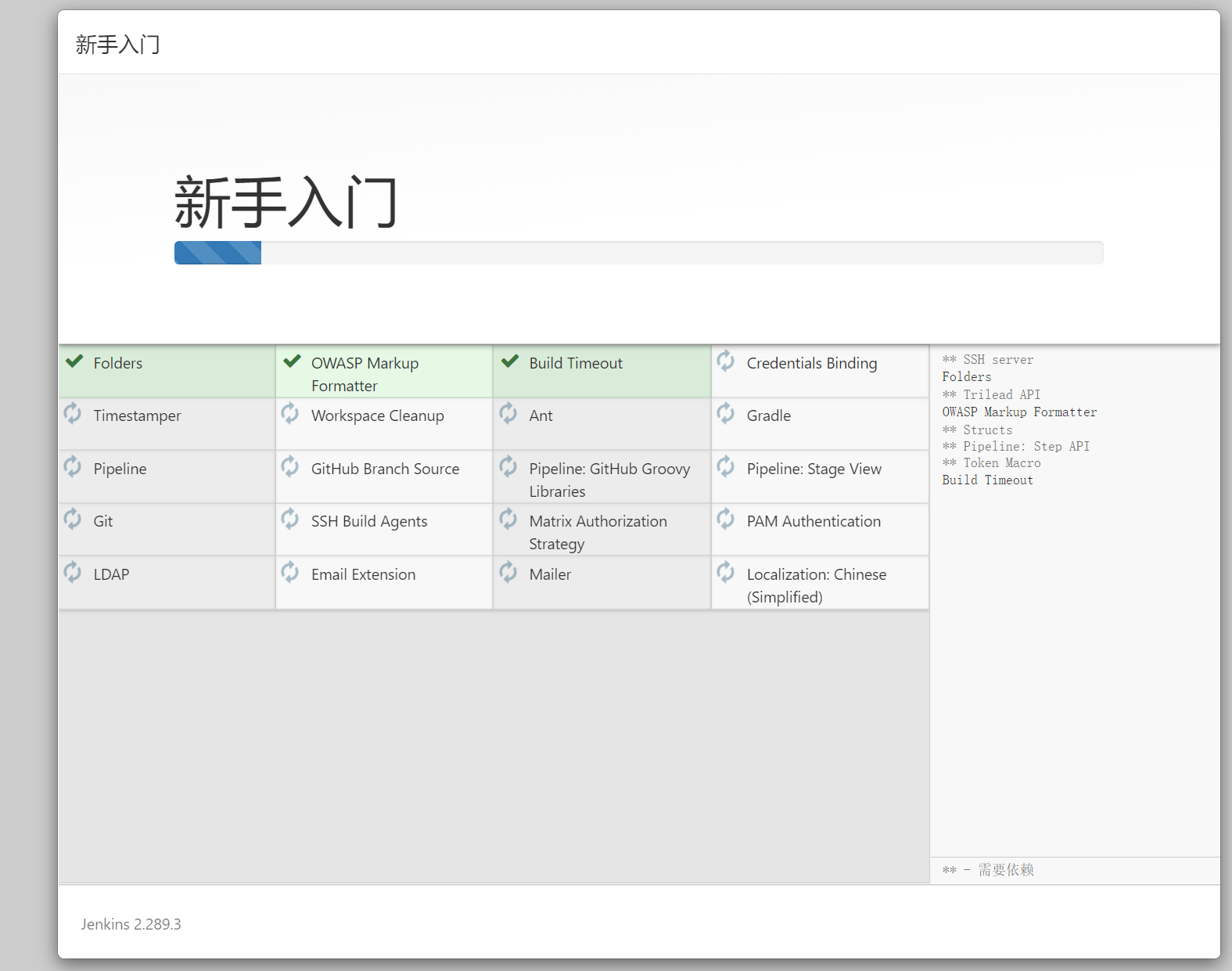Click the pending icon next to Pipeline: Stage View
The height and width of the screenshot is (971, 1232).
point(726,466)
